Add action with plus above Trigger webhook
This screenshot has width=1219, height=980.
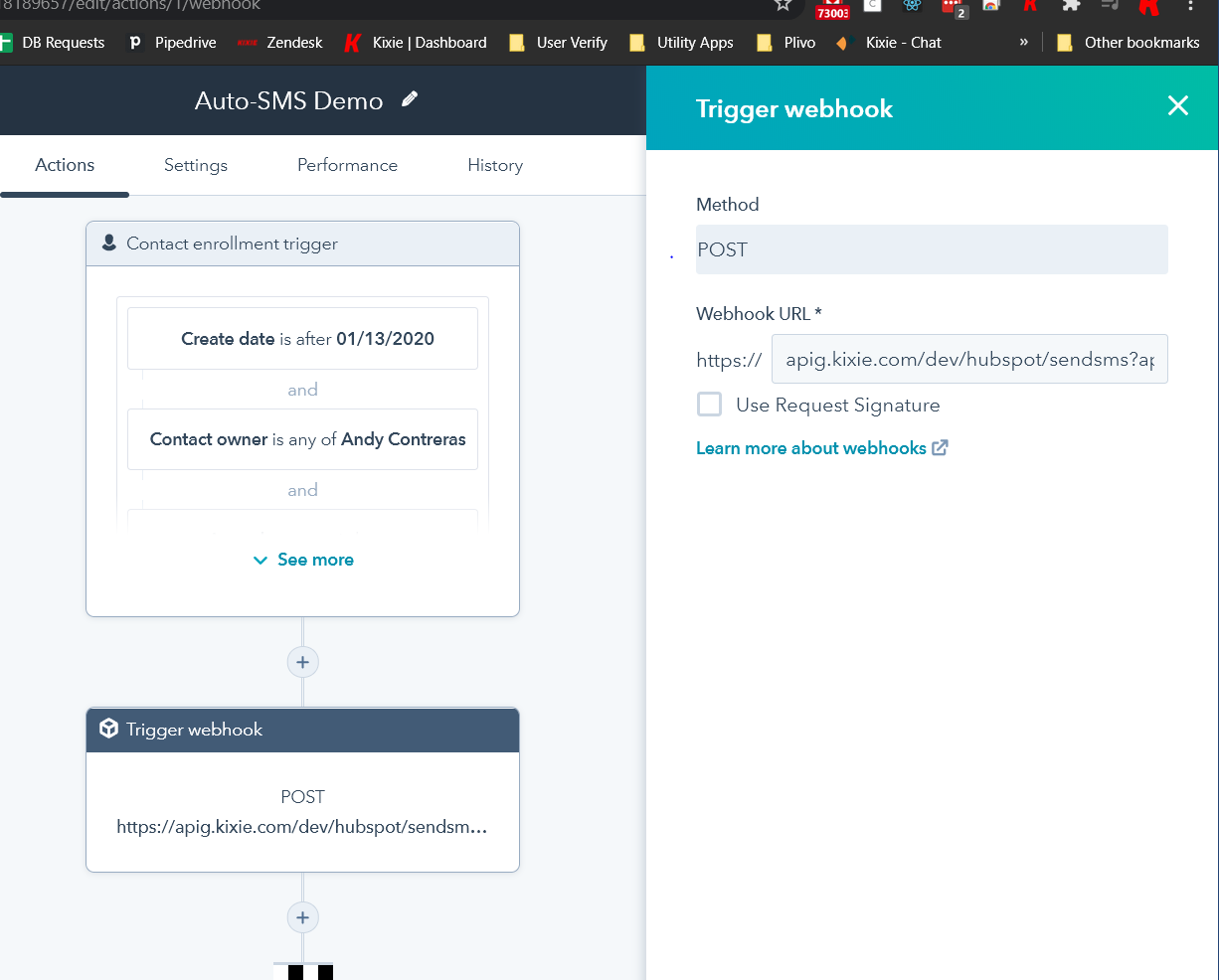tap(302, 662)
